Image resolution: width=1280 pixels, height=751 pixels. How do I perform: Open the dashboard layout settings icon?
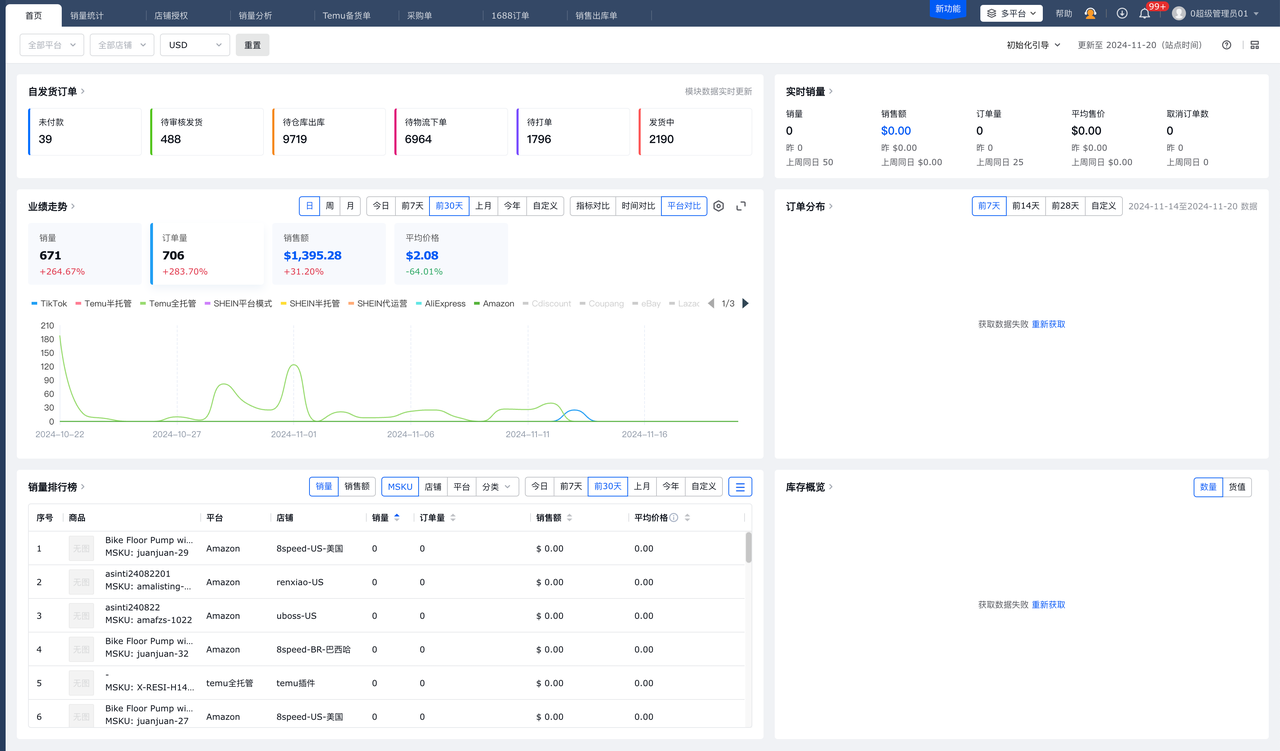coord(1255,45)
